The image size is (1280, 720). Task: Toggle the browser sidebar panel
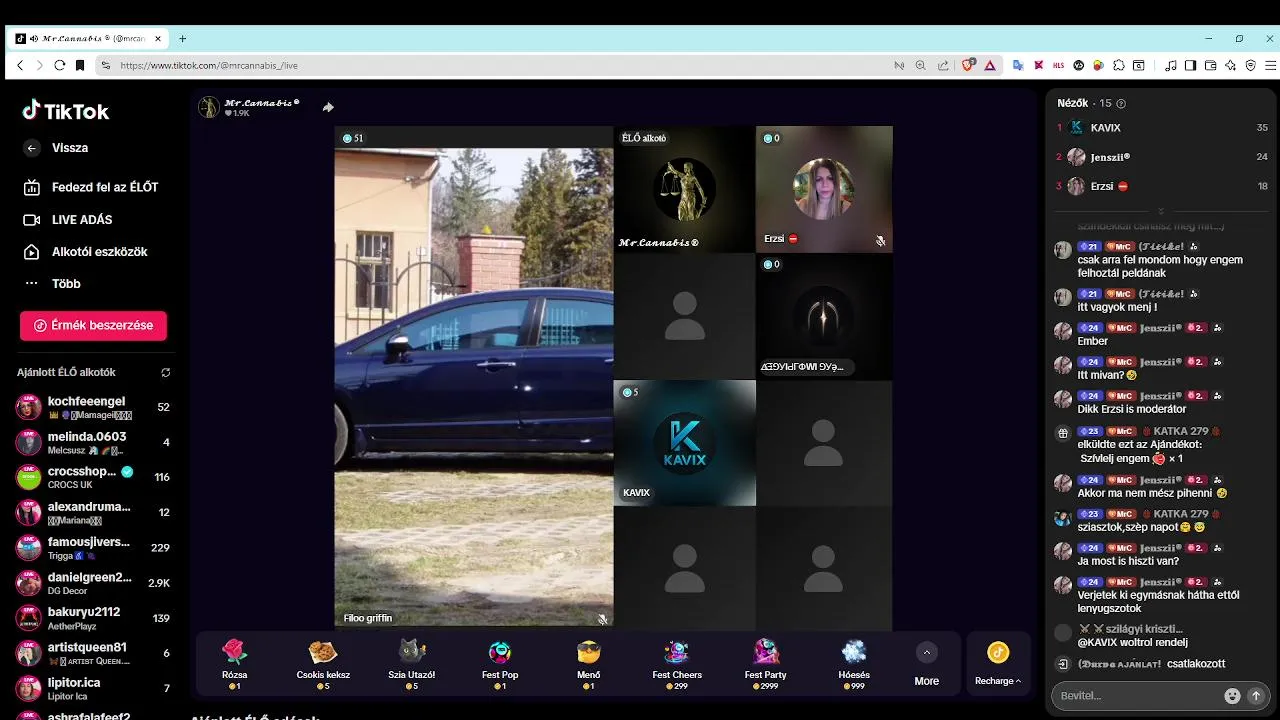pyautogui.click(x=1190, y=65)
